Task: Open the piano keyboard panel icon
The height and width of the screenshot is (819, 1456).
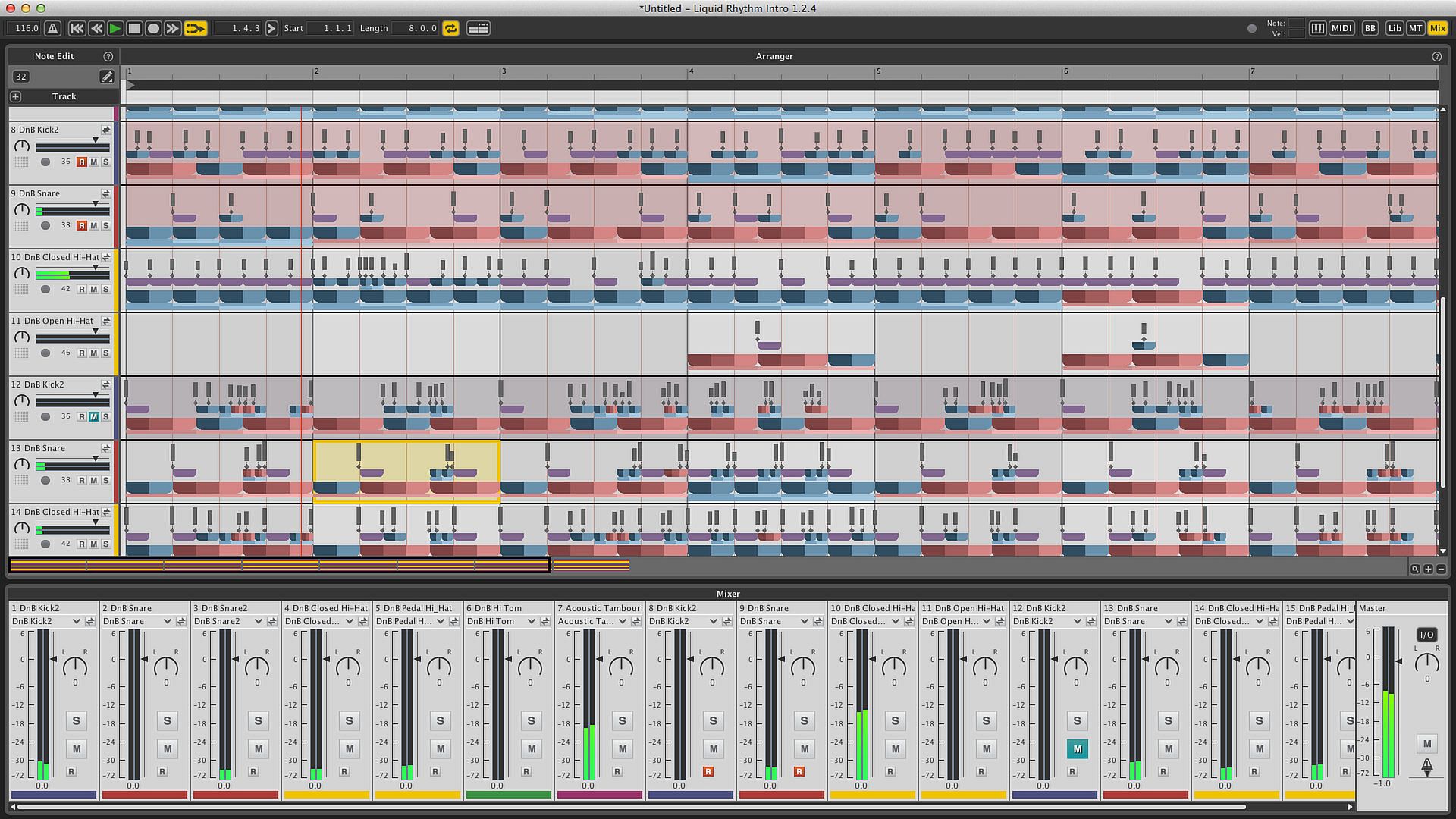Action: click(1317, 28)
